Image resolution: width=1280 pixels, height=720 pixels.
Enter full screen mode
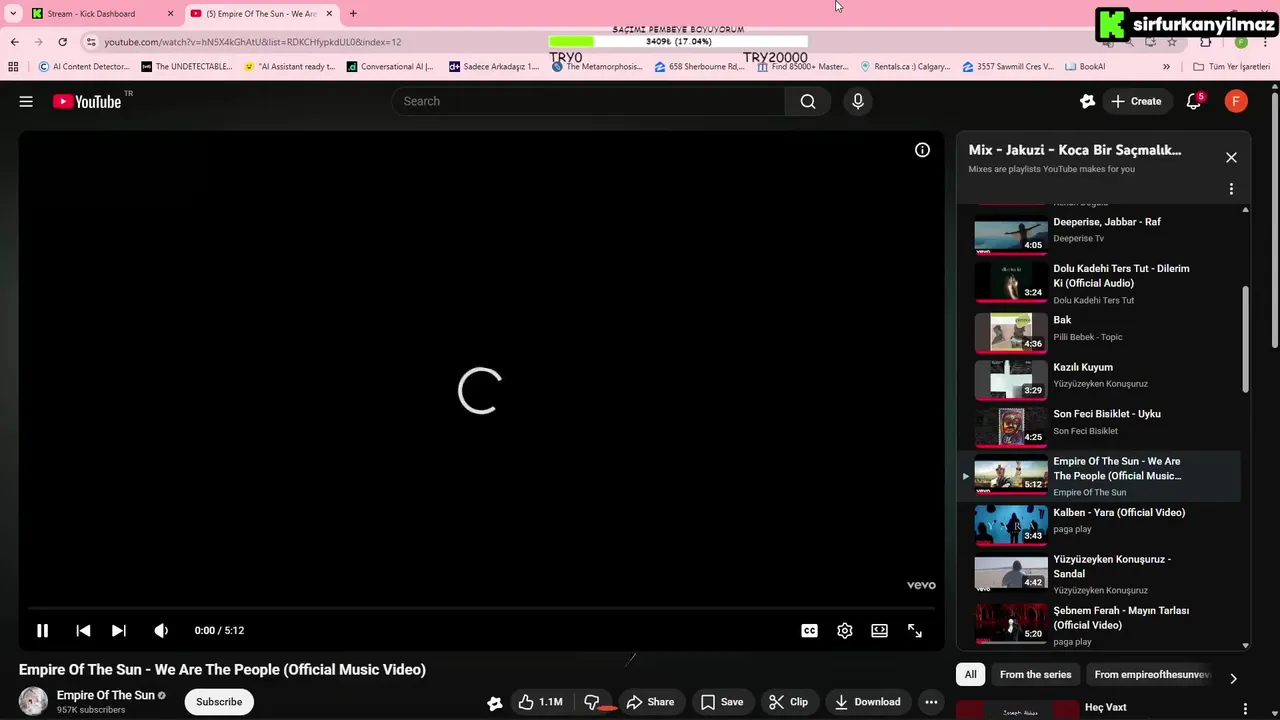(x=915, y=630)
